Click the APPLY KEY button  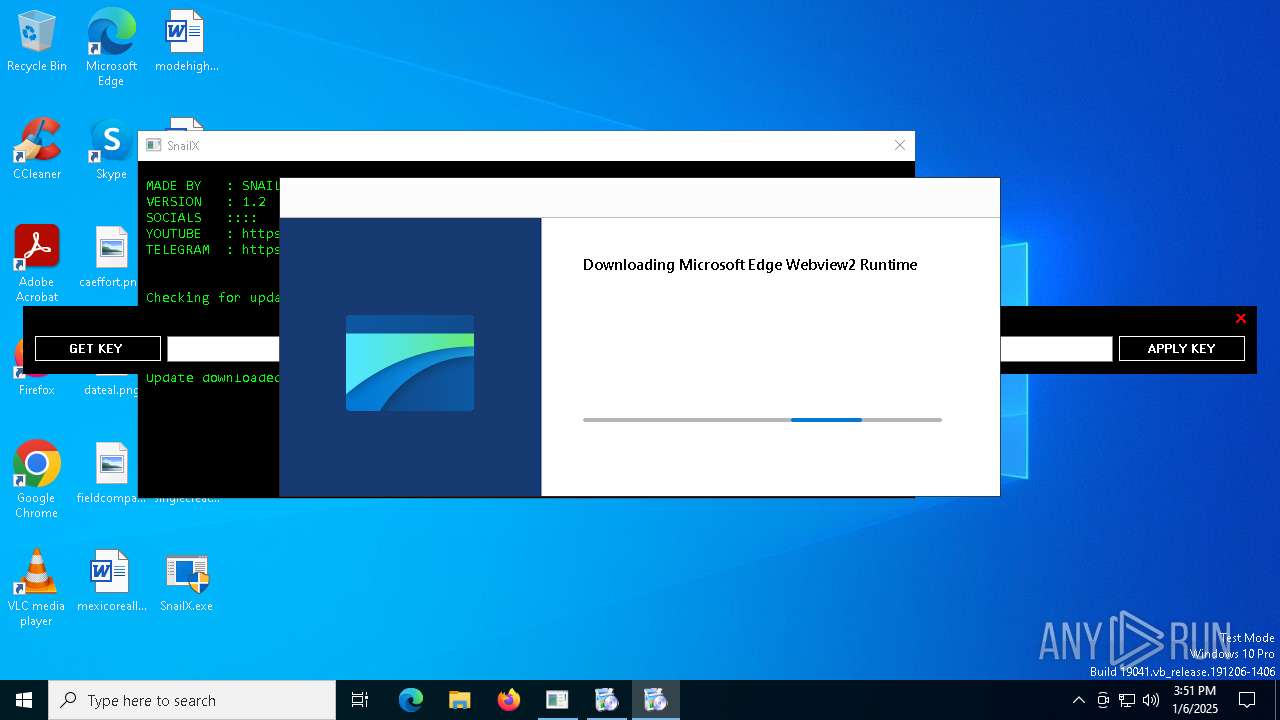tap(1181, 348)
